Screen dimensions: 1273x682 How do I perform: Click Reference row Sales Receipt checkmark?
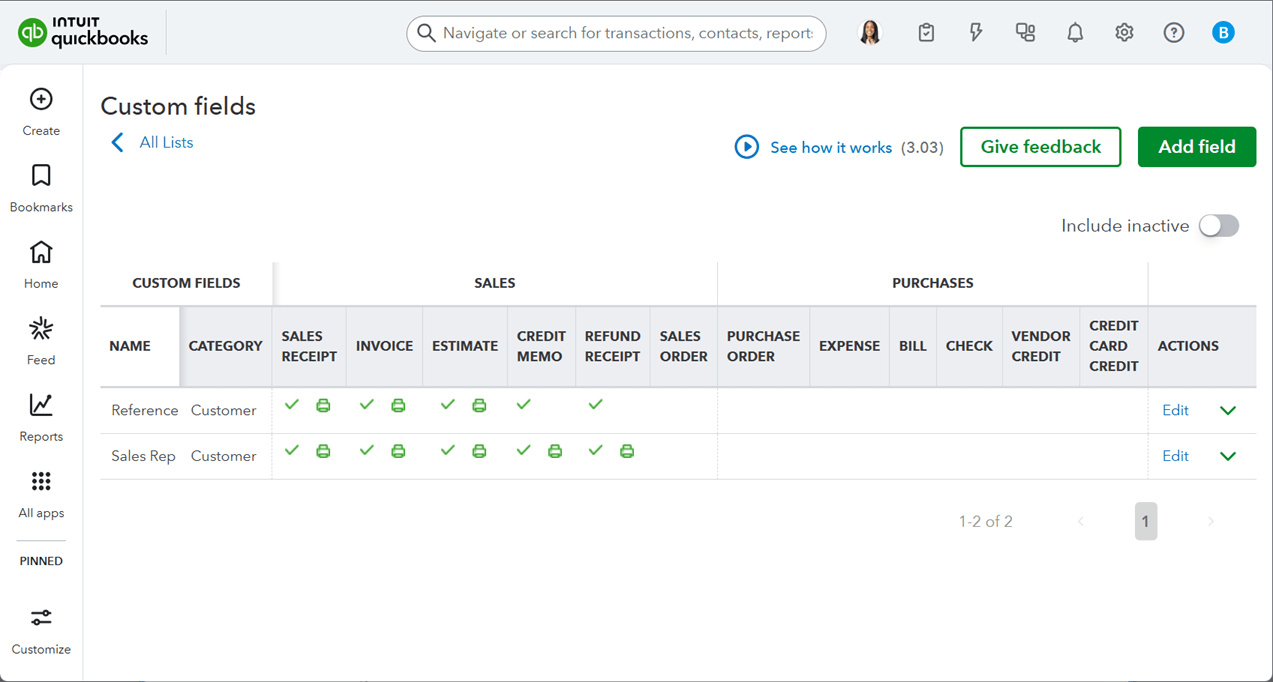[x=292, y=405]
